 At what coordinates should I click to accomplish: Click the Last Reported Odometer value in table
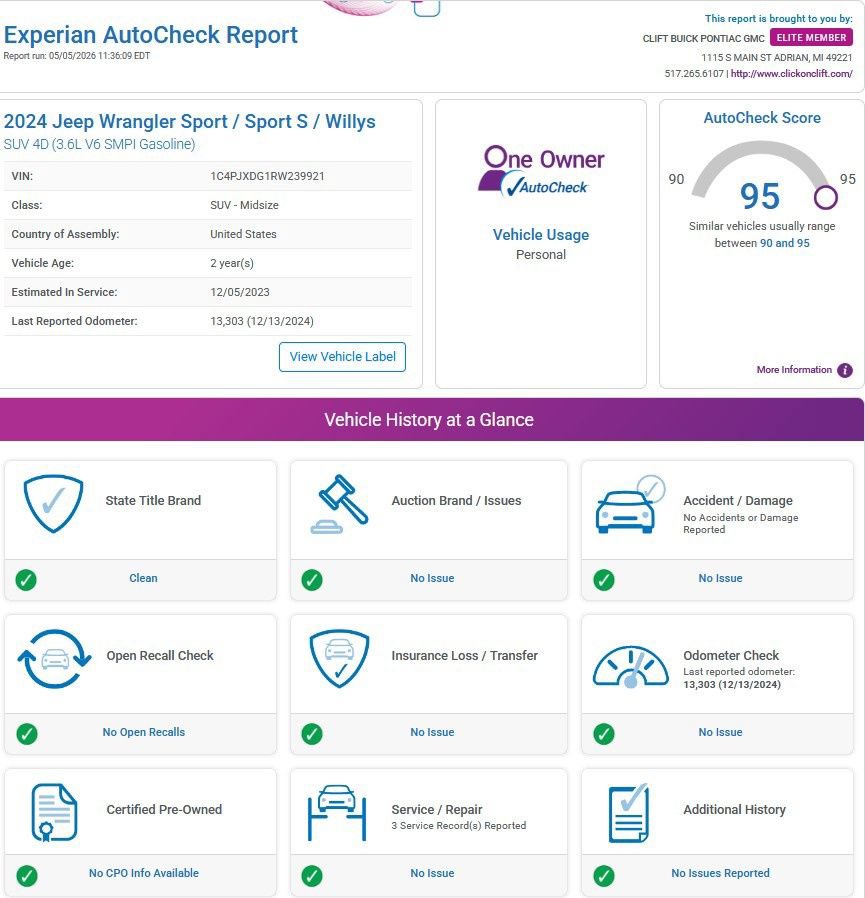click(262, 321)
